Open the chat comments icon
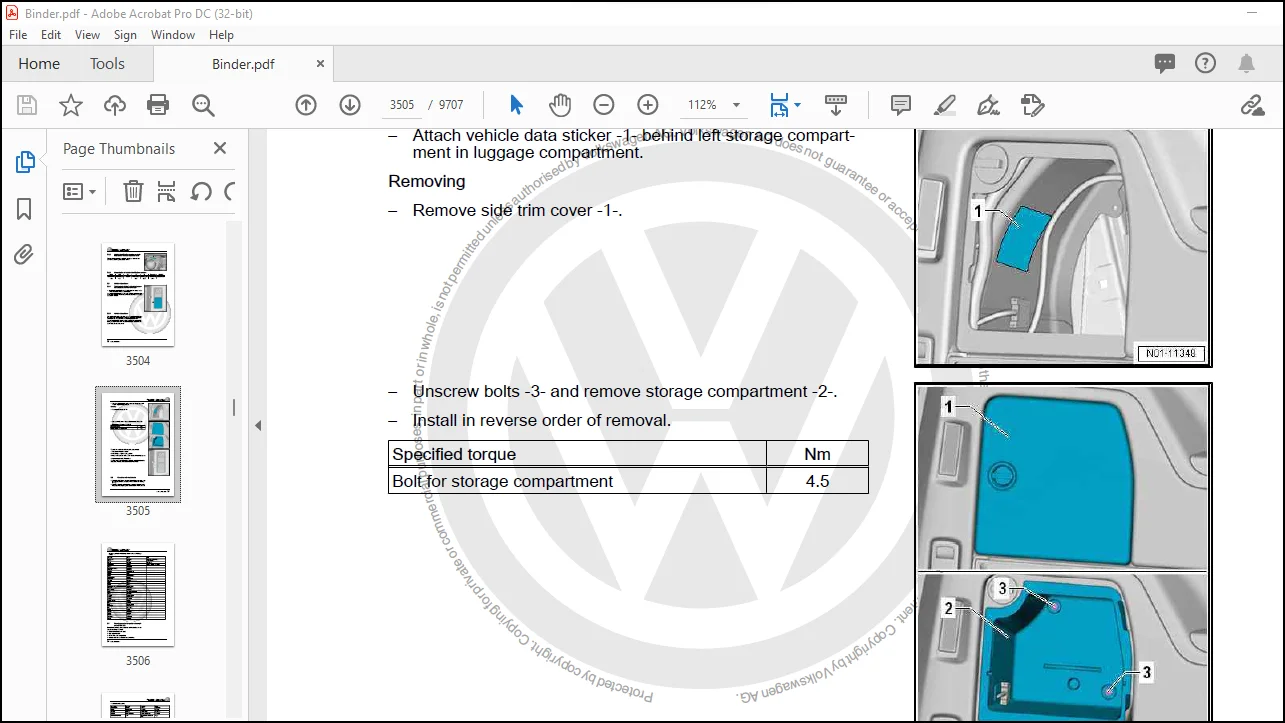This screenshot has width=1285, height=723. point(1165,64)
